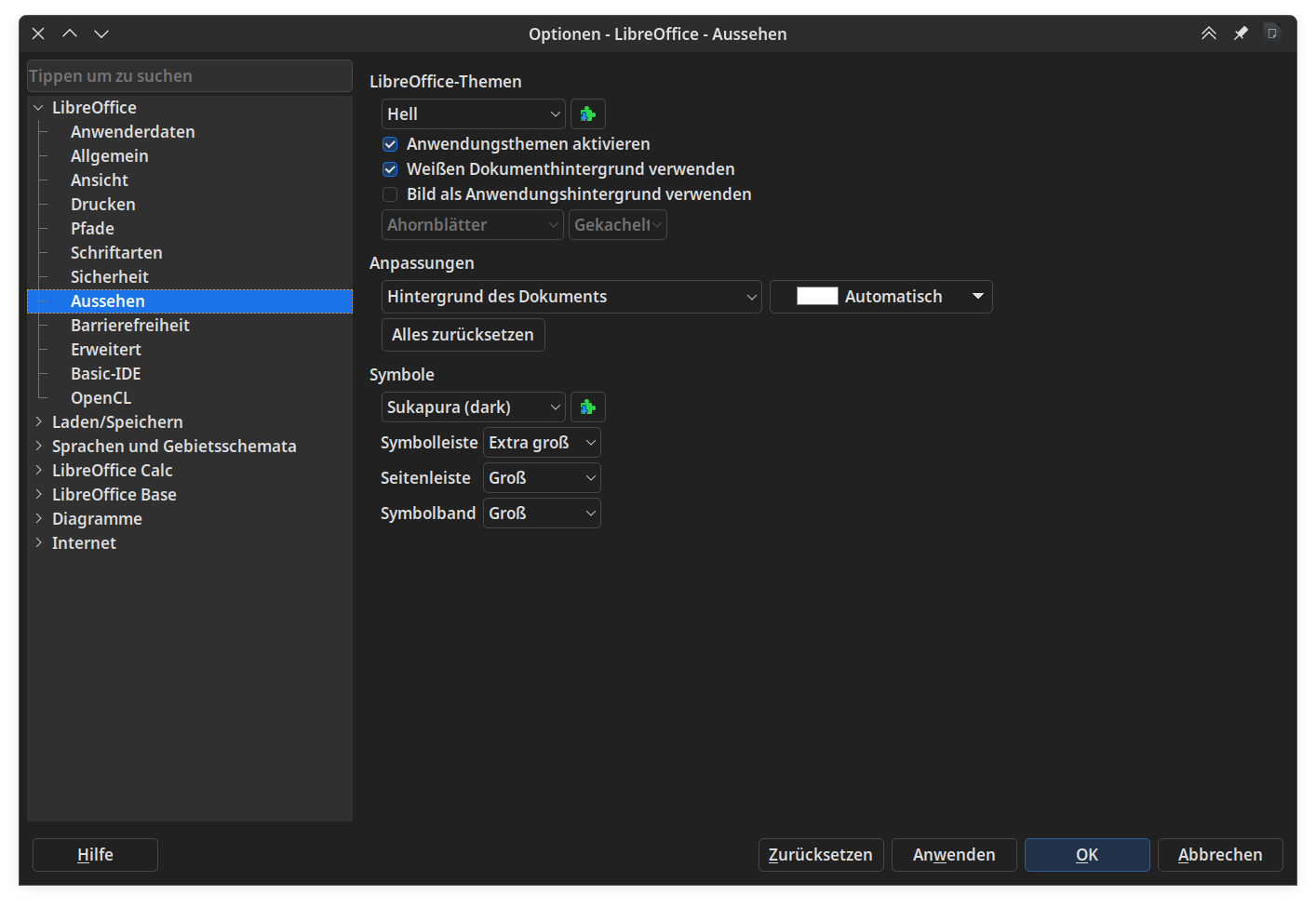Open the LibreOffice Calc section
This screenshot has height=908, width=1316.
click(112, 470)
